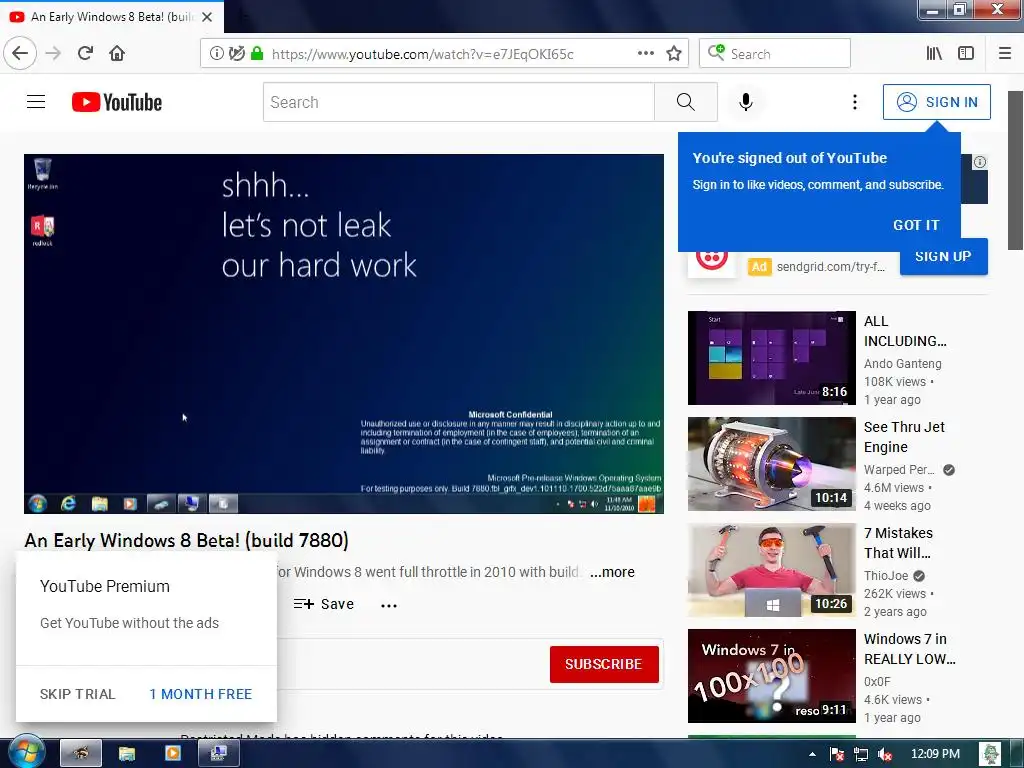Click the page vertical scrollbar thumb
This screenshot has height=768, width=1024.
[1015, 170]
